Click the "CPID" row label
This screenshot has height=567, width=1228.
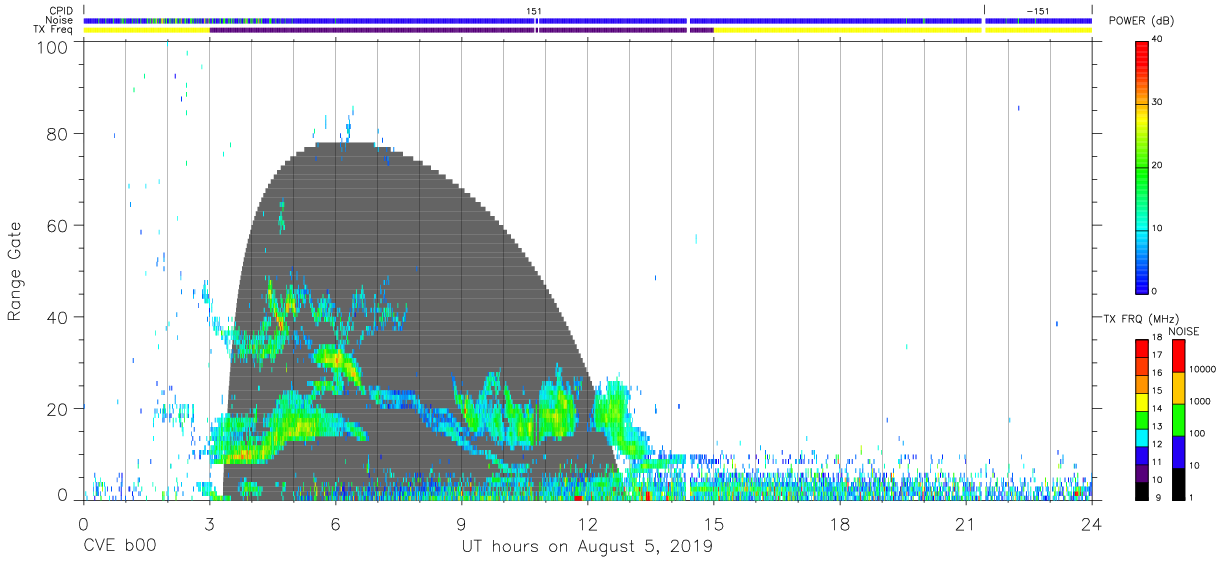click(61, 11)
